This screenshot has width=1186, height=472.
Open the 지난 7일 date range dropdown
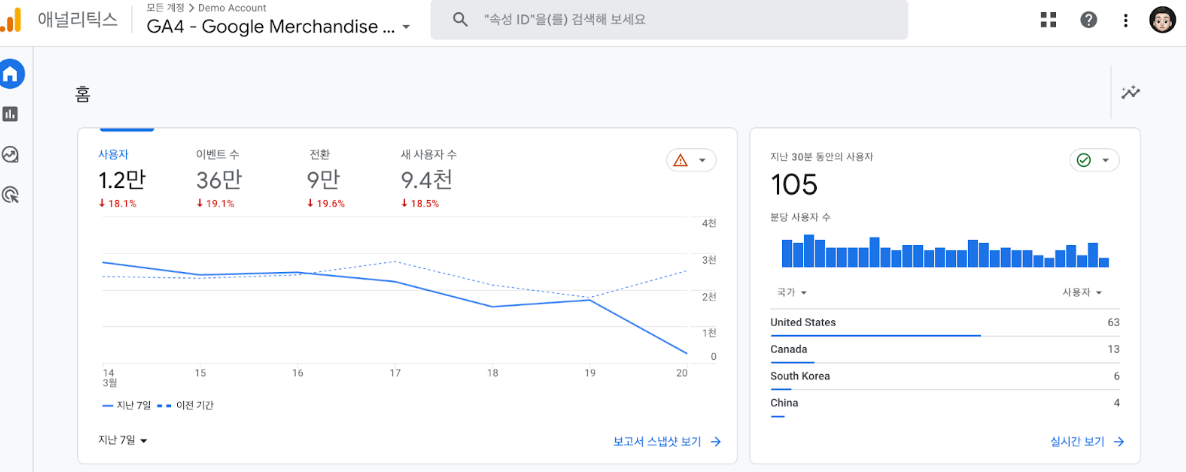[x=123, y=440]
